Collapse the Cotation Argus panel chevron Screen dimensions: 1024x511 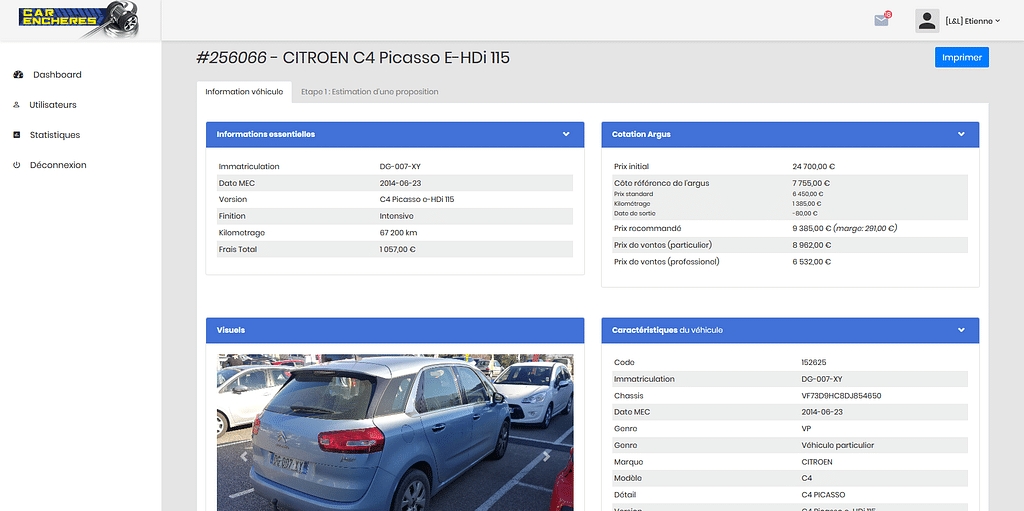[x=961, y=134]
